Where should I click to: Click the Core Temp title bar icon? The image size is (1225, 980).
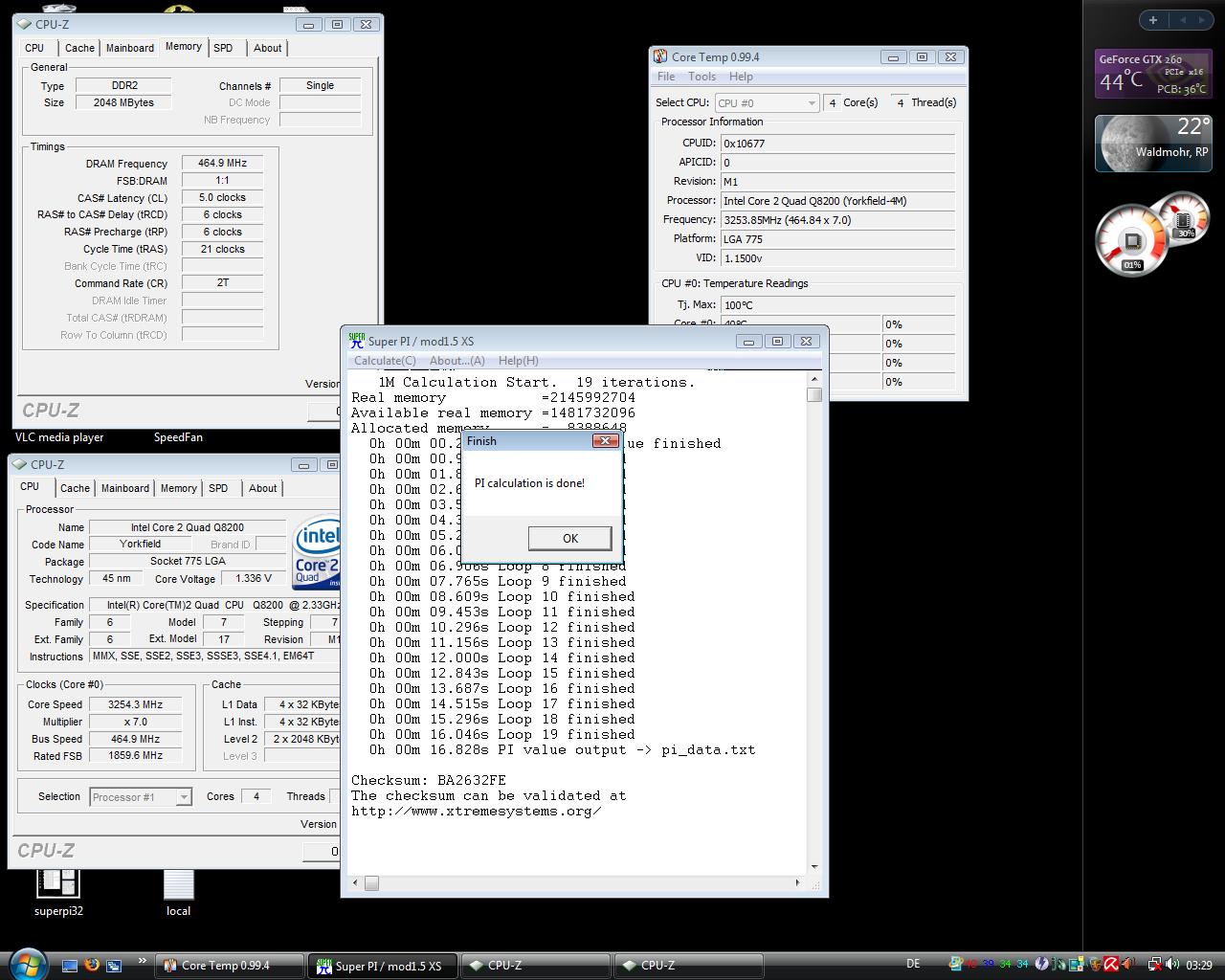(x=660, y=56)
